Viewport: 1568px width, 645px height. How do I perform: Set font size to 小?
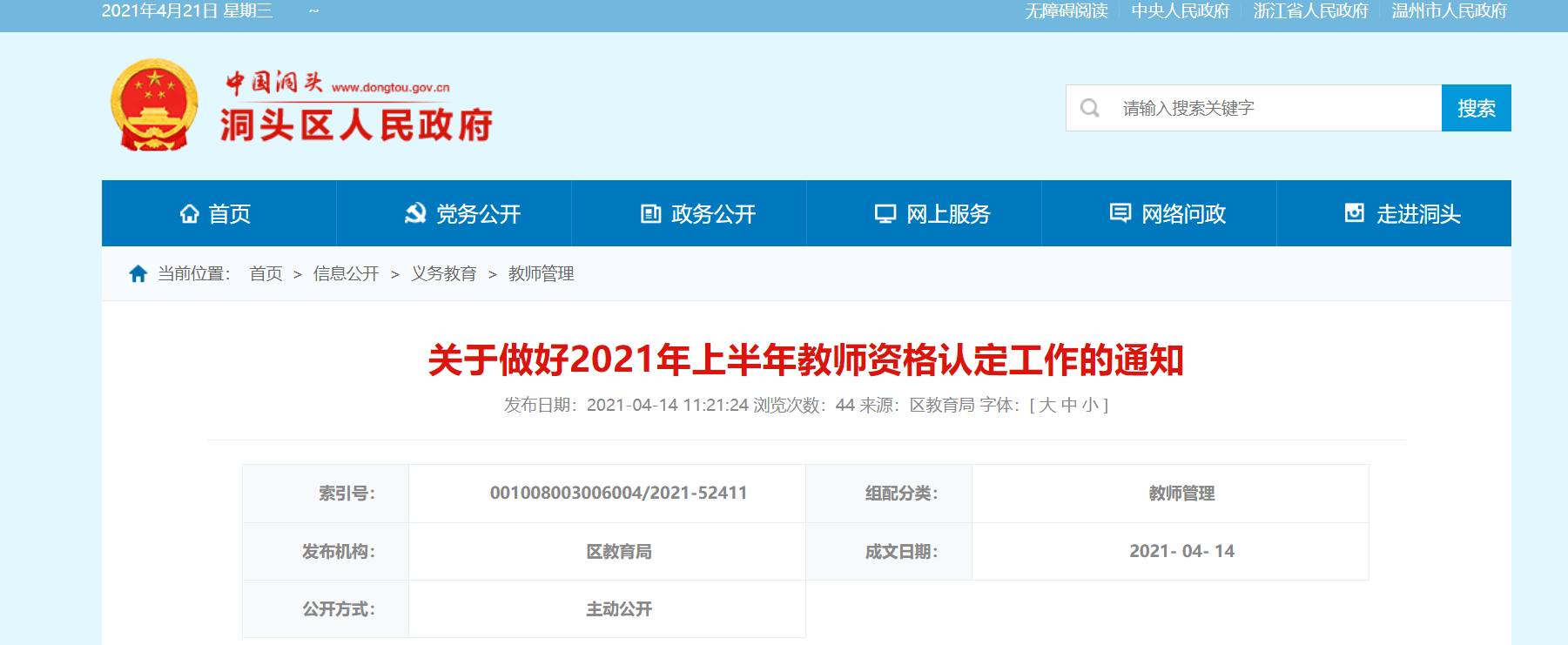1090,405
